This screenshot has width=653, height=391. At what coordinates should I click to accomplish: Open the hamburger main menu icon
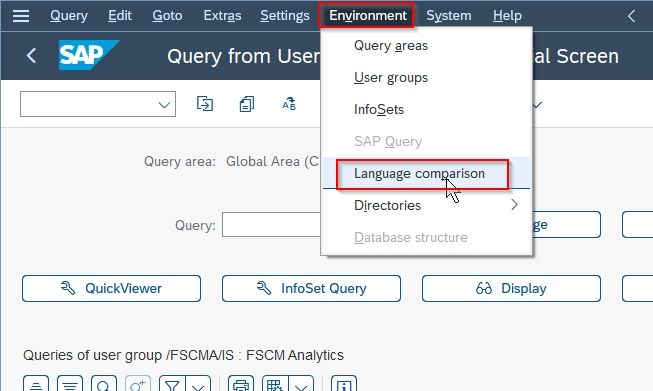(x=21, y=16)
